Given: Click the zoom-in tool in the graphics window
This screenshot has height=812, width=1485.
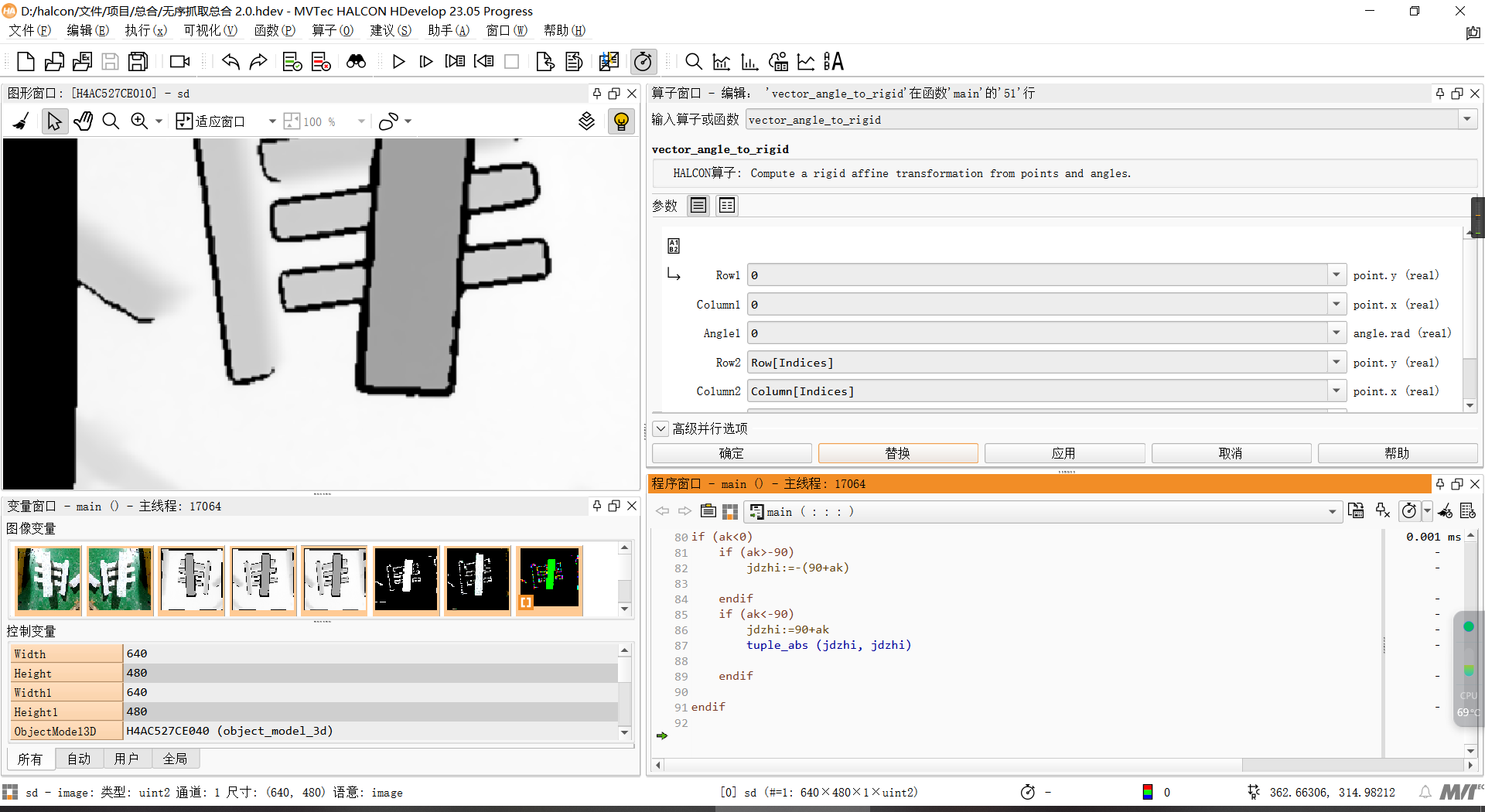Looking at the screenshot, I should (139, 121).
